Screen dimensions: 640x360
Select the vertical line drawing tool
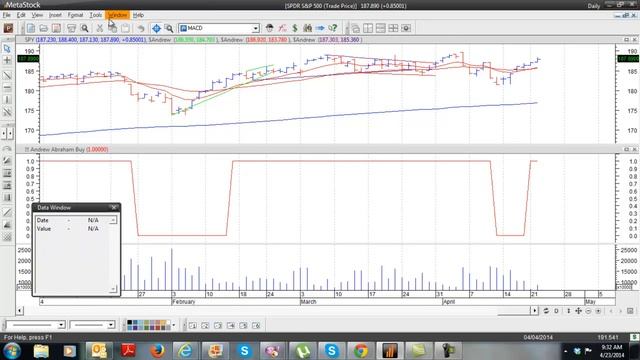[x=7, y=99]
